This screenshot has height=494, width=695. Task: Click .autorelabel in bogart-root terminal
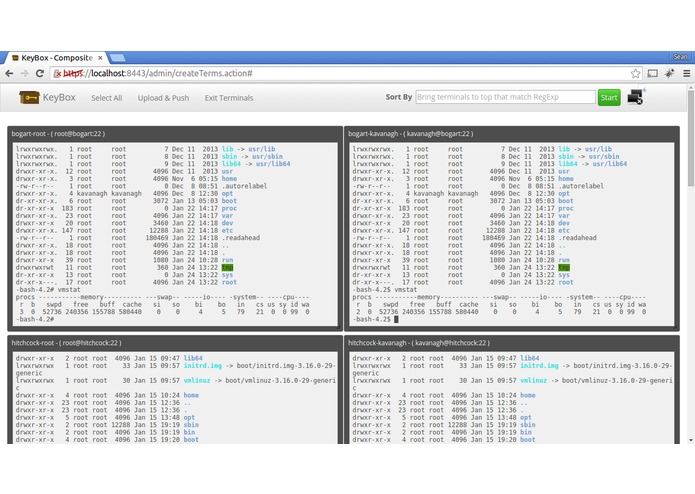245,186
